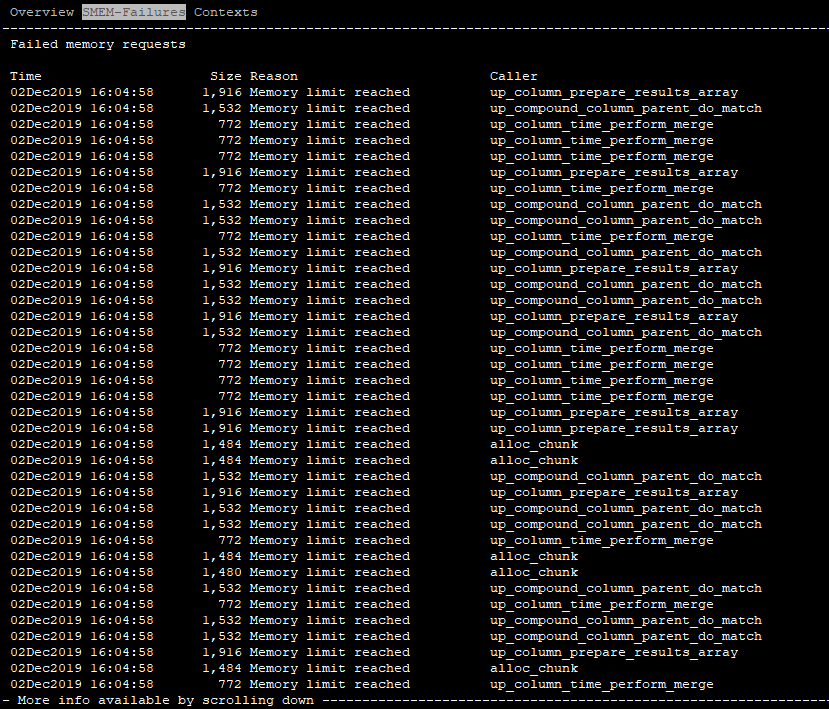
Task: Click alloc_chunk caller in the 1,480 row
Action: pos(534,572)
